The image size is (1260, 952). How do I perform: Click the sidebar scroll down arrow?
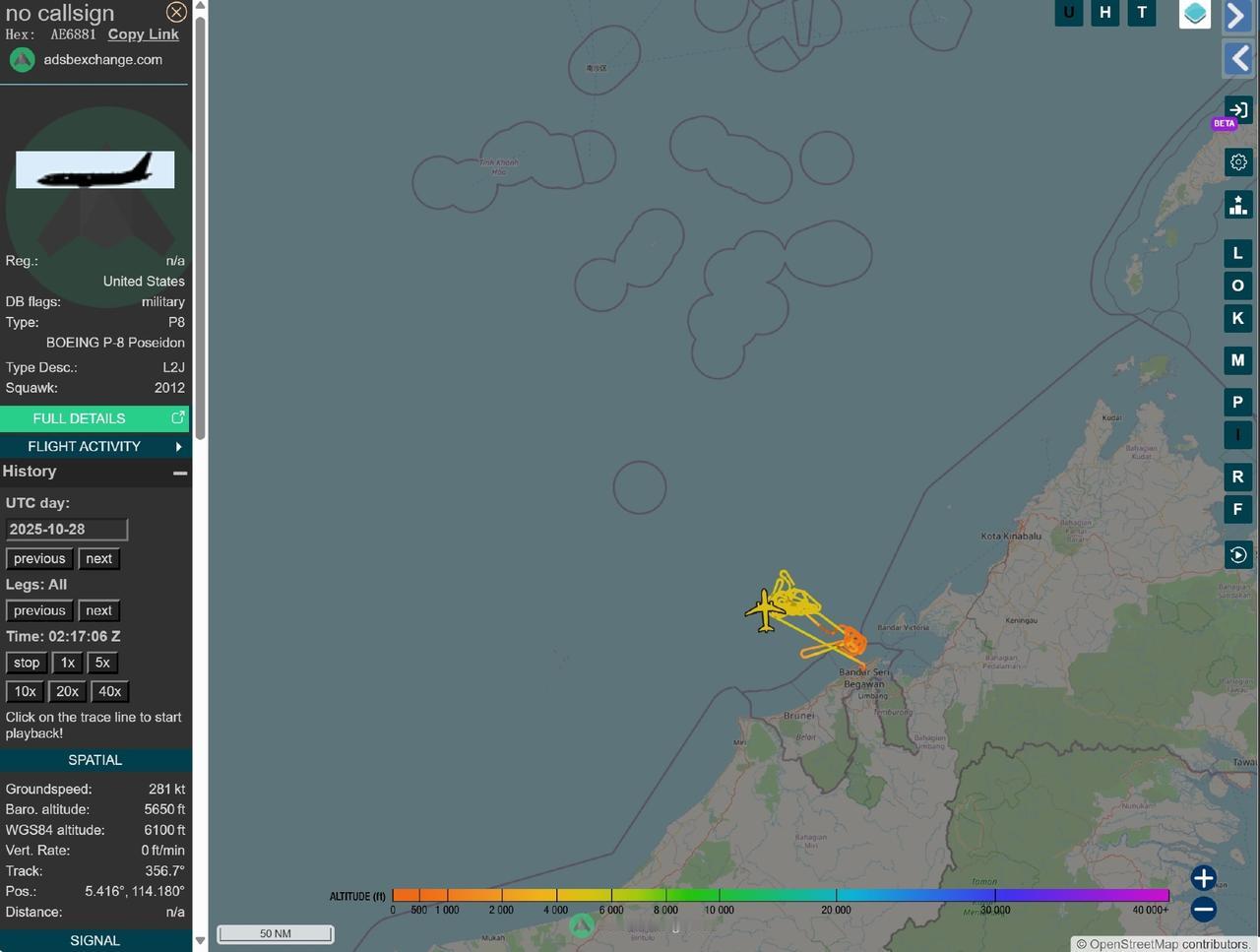200,941
